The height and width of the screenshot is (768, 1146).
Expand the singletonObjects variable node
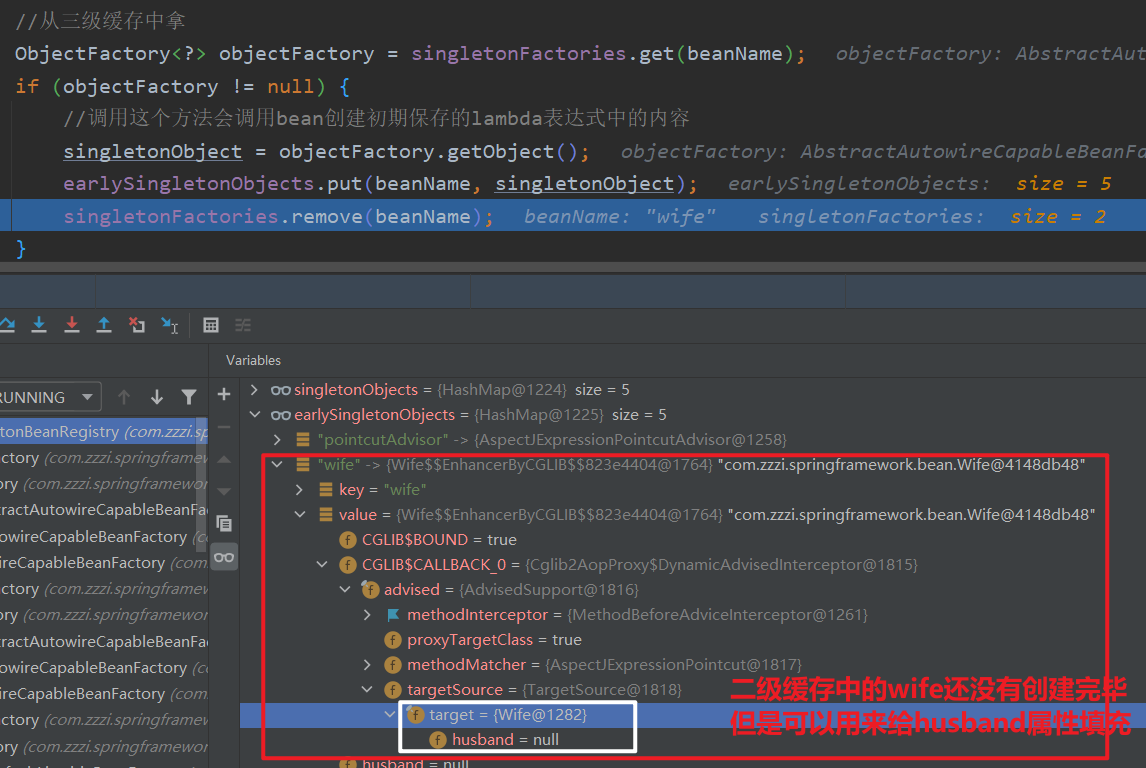point(254,390)
